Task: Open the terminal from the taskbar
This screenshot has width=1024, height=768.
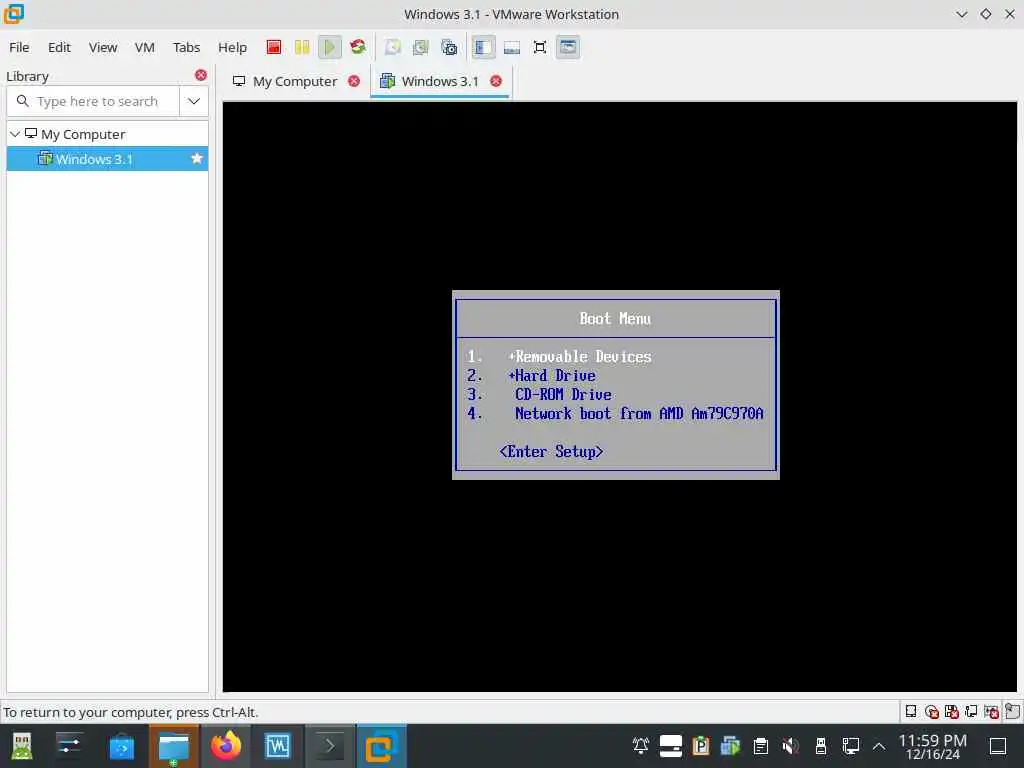Action: pyautogui.click(x=330, y=746)
